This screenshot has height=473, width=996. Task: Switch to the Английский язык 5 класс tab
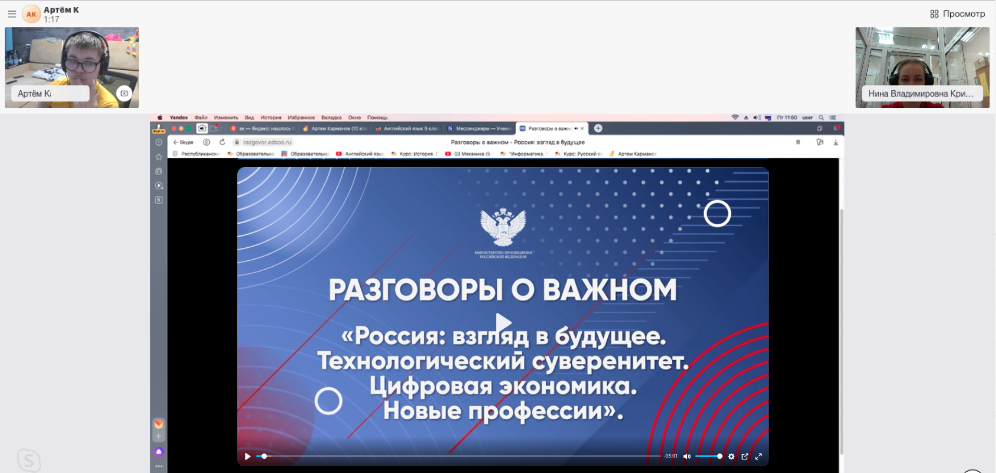[x=407, y=128]
